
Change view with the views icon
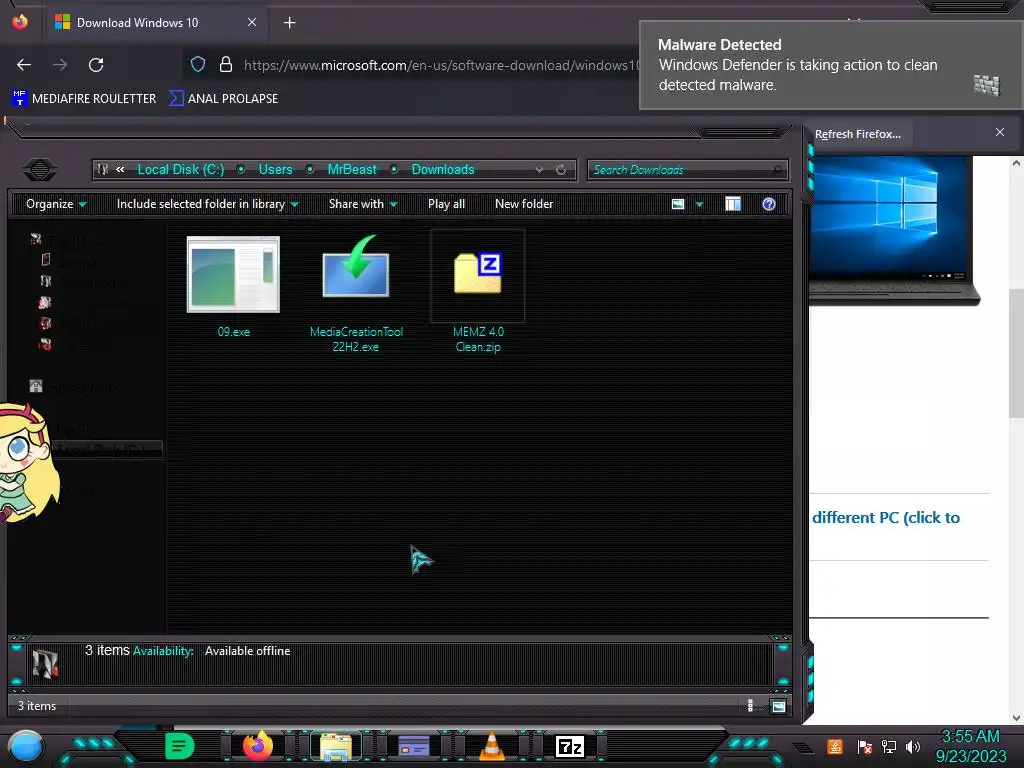(x=678, y=204)
